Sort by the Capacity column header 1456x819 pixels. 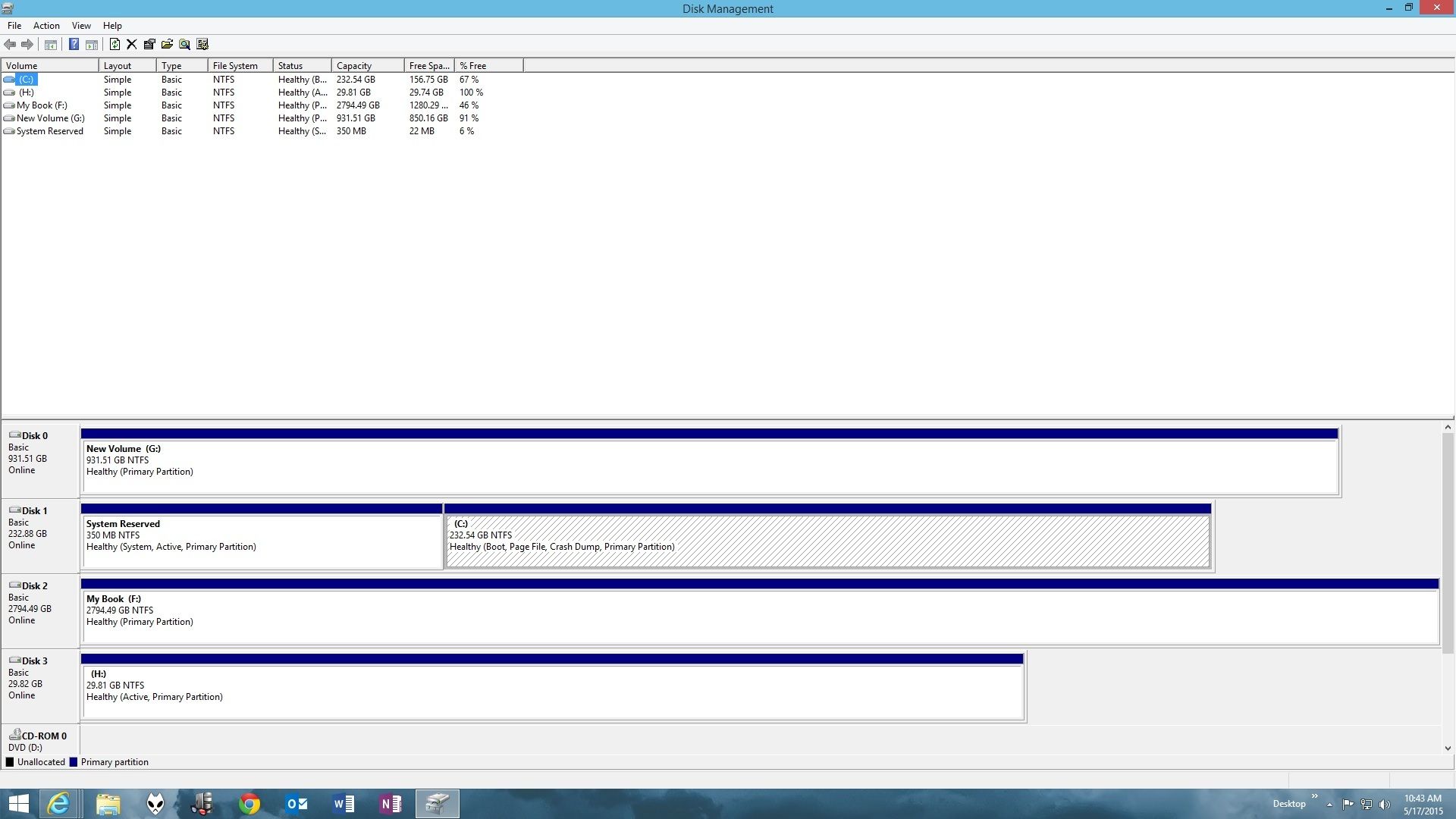coord(368,66)
